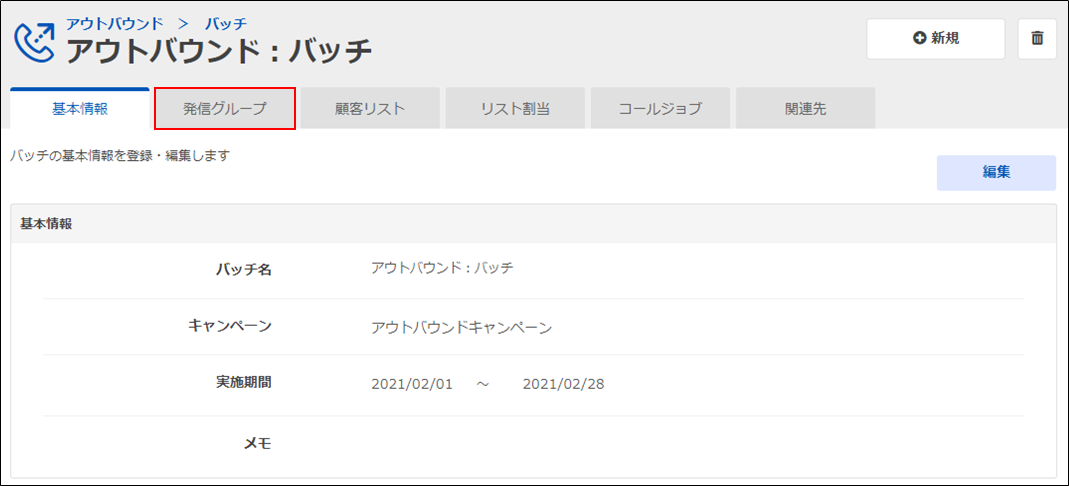
Task: Switch to the 発信グループ tab
Action: 225,109
